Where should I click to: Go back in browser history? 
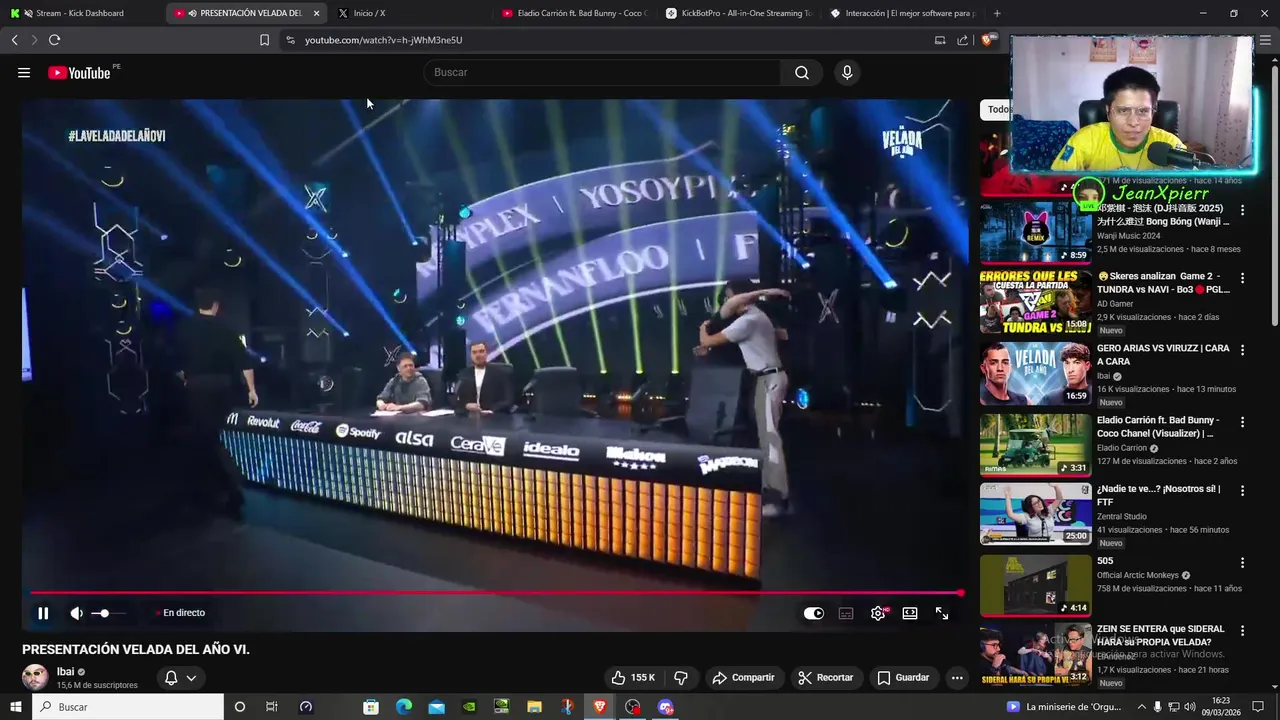pyautogui.click(x=14, y=40)
